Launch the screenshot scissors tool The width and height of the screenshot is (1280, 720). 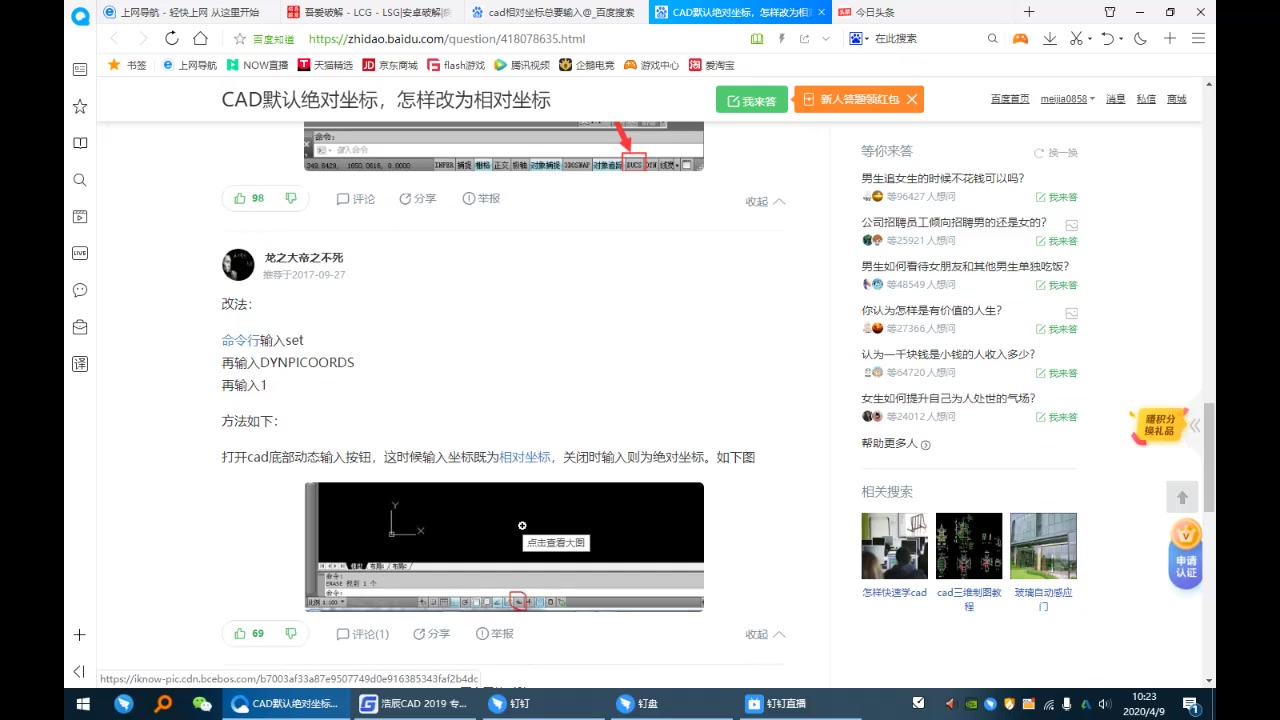pyautogui.click(x=1076, y=38)
